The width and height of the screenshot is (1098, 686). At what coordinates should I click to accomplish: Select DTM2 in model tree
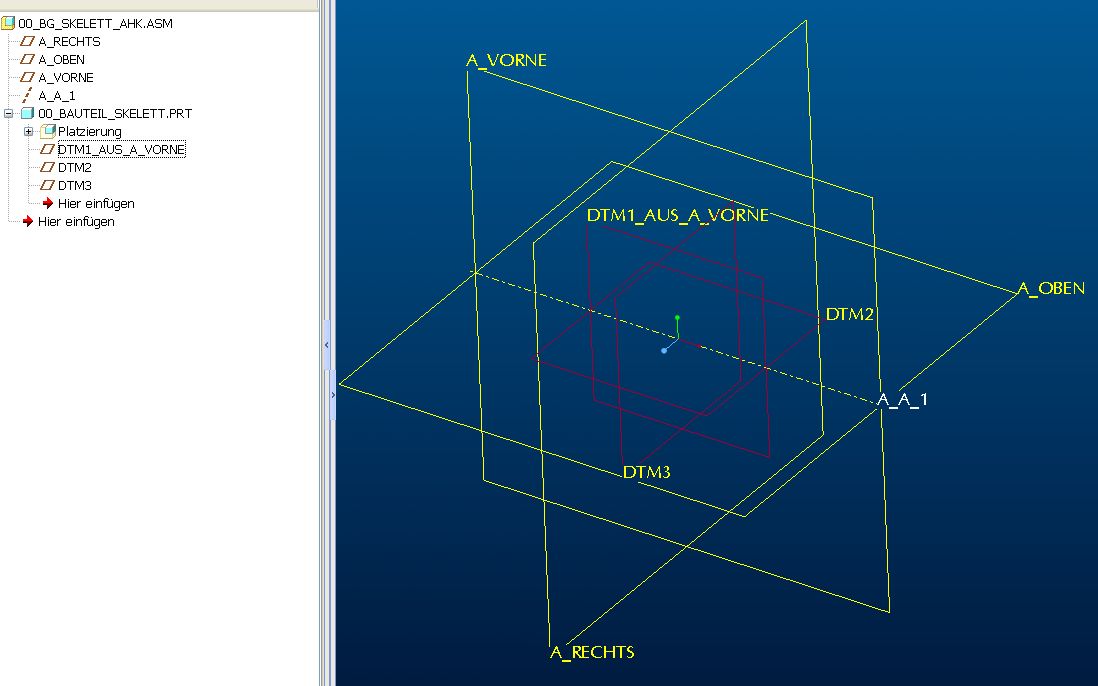[x=75, y=168]
